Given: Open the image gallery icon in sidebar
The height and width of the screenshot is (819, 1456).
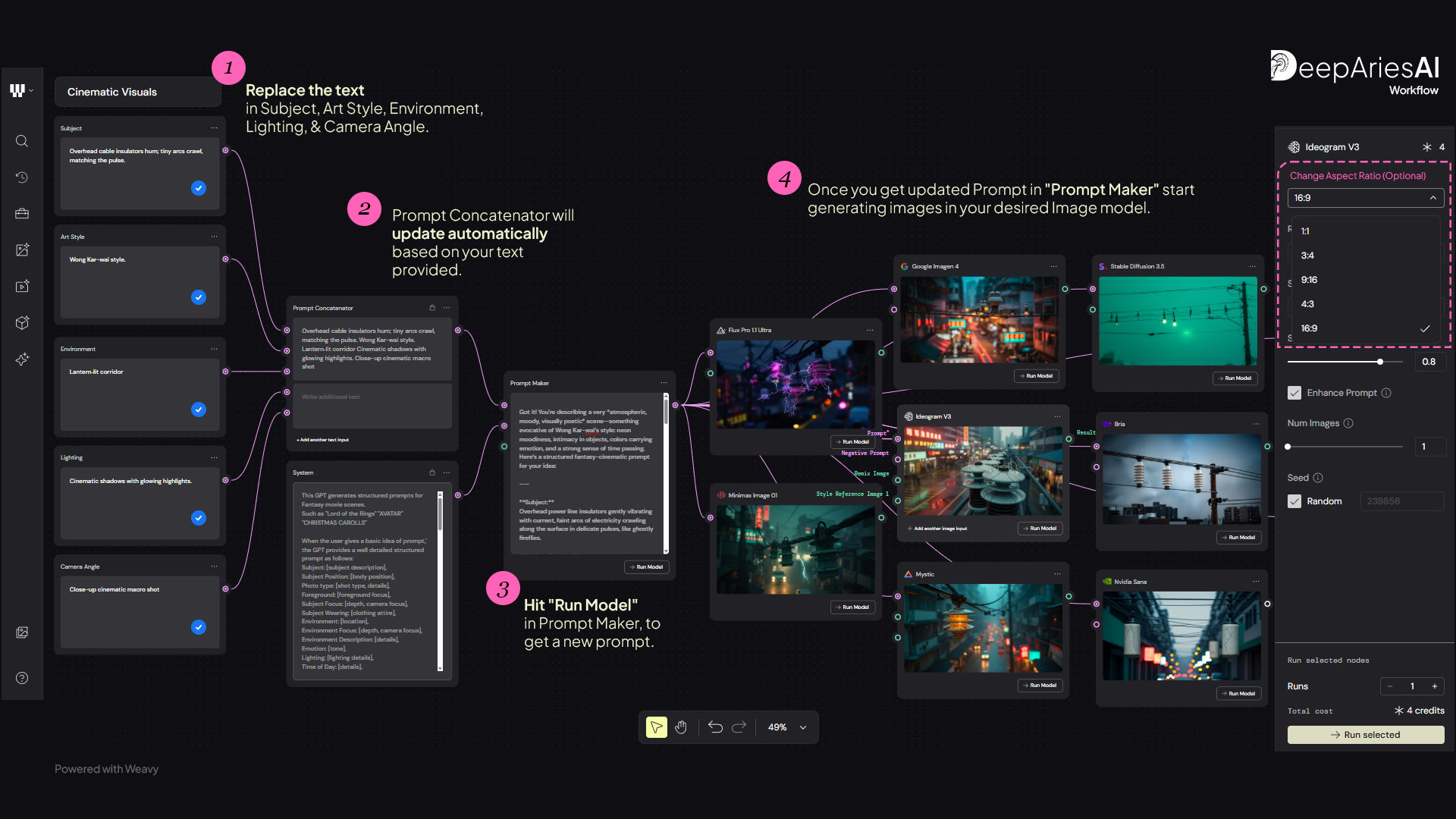Looking at the screenshot, I should coord(22,632).
